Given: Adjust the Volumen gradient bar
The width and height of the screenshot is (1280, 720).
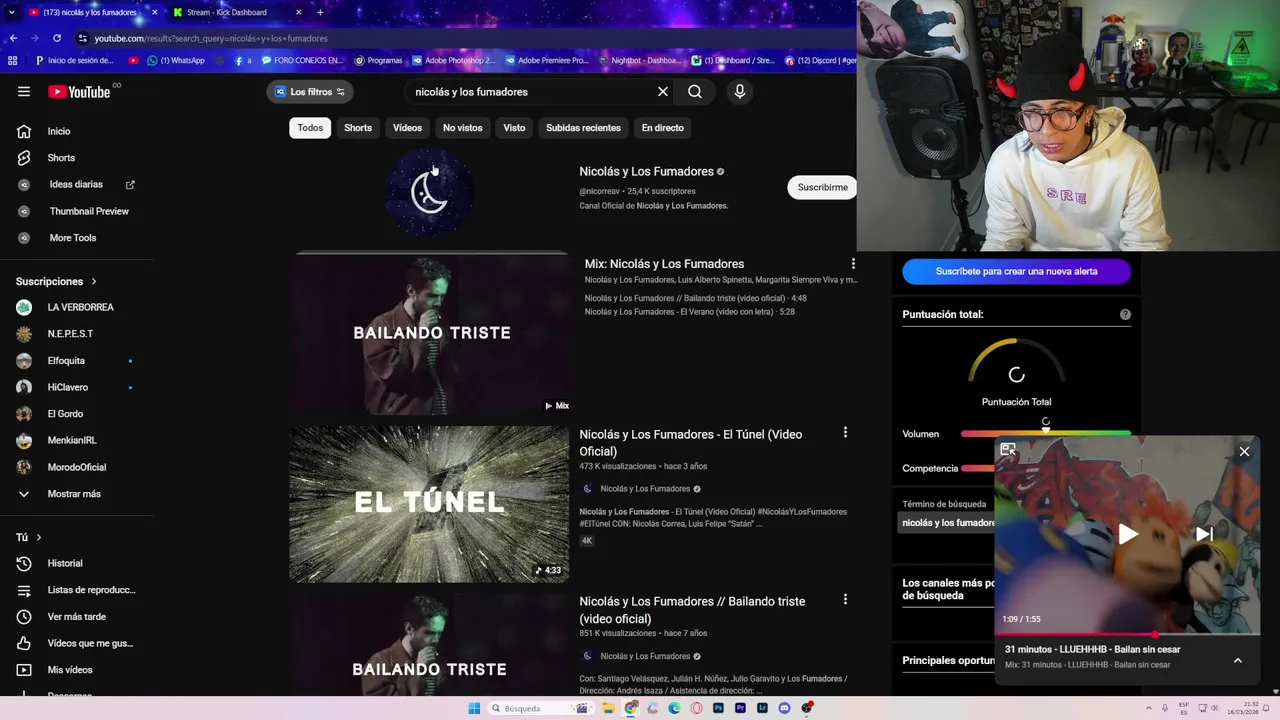Looking at the screenshot, I should pos(1046,434).
